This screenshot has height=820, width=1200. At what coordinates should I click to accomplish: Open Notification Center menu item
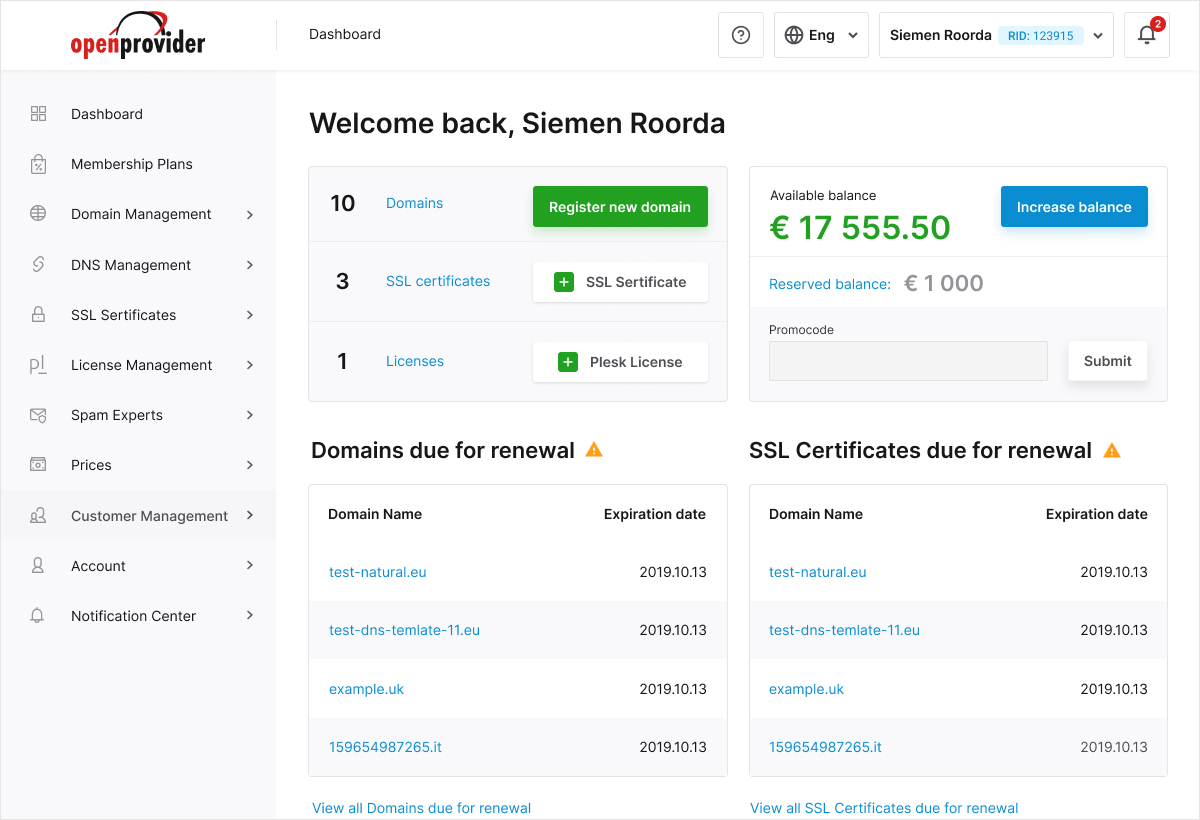click(133, 616)
